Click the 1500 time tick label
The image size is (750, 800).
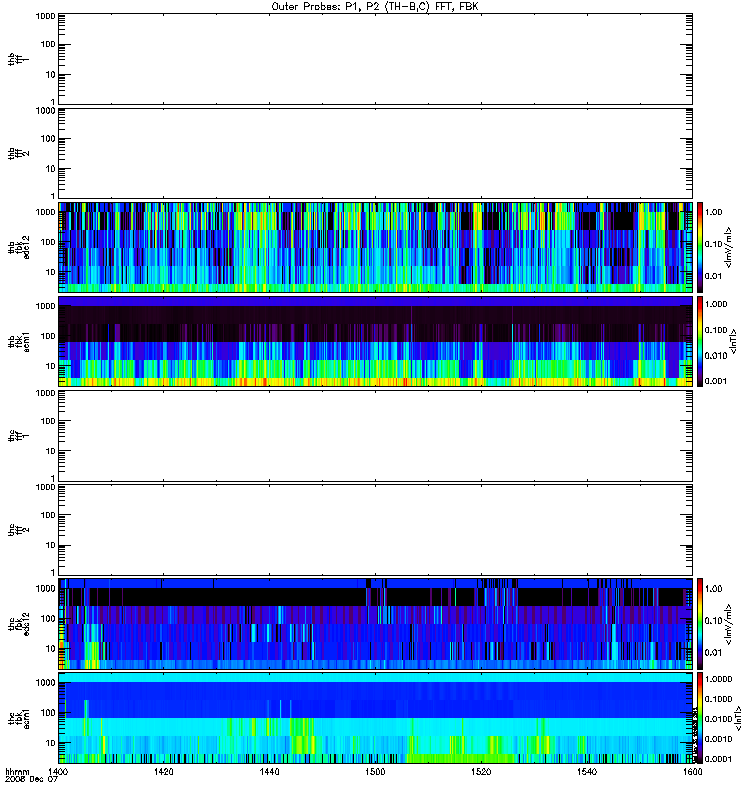click(x=375, y=771)
